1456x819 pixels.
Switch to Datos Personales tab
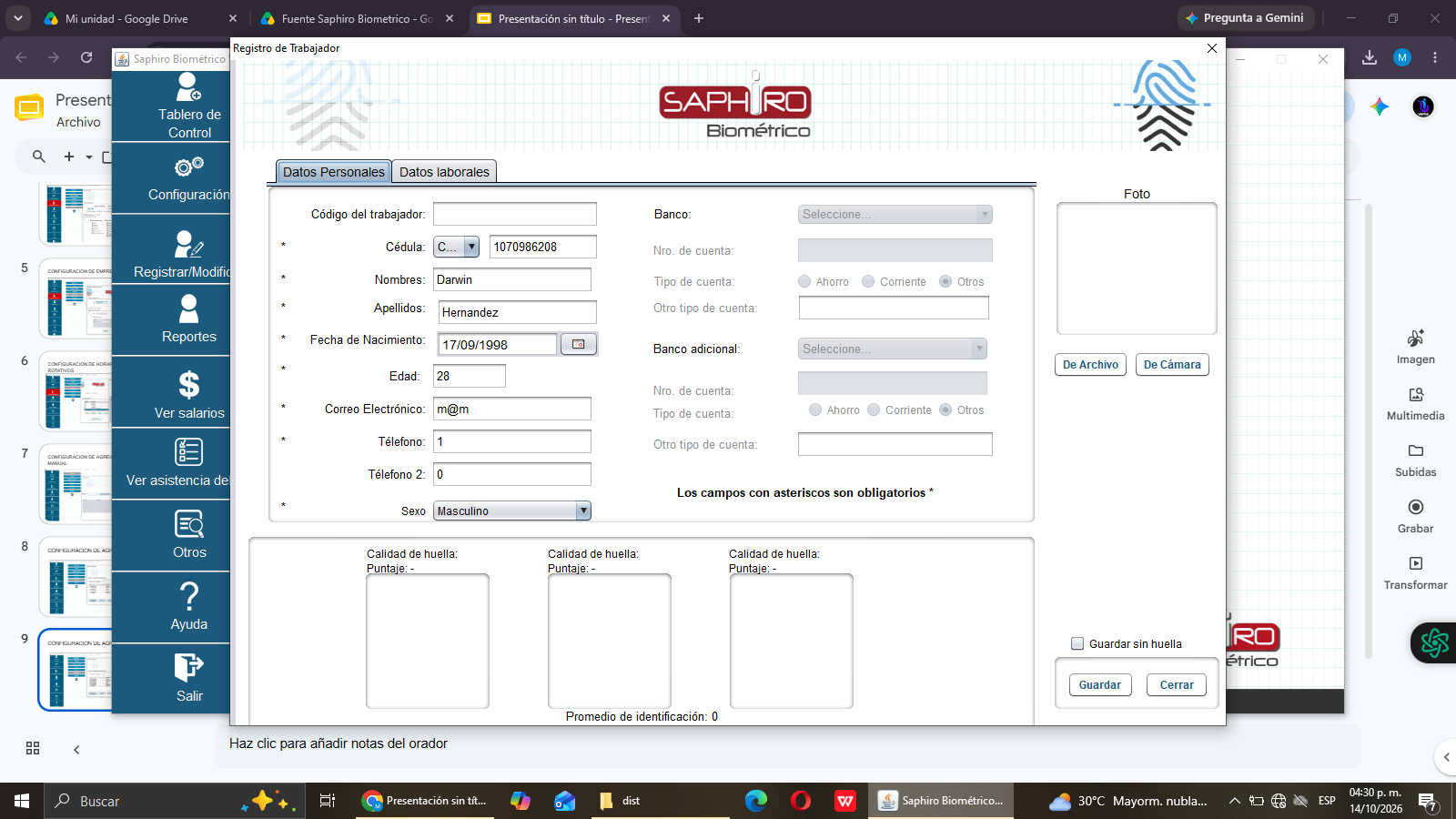pos(334,172)
